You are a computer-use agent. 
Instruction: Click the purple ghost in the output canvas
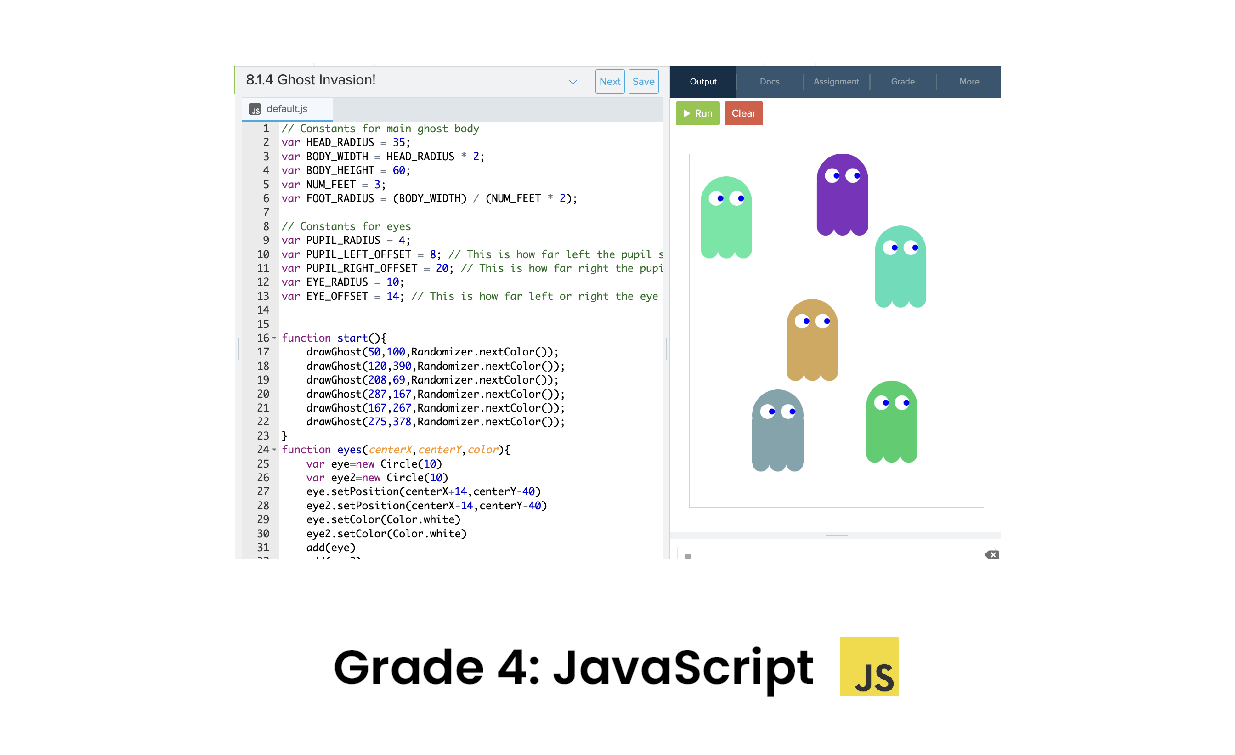click(x=842, y=196)
